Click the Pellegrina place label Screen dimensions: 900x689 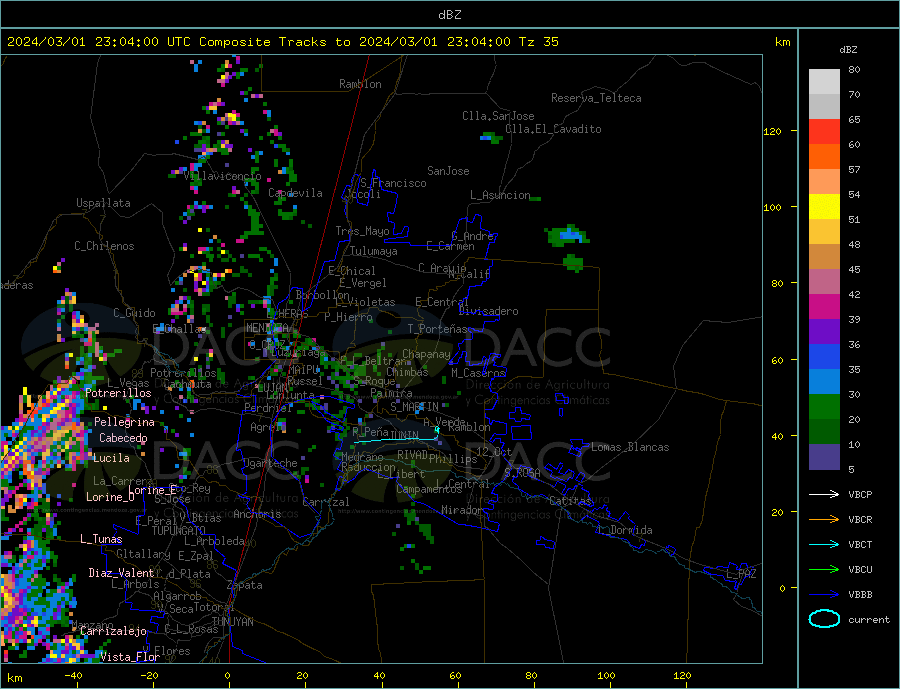tap(125, 422)
